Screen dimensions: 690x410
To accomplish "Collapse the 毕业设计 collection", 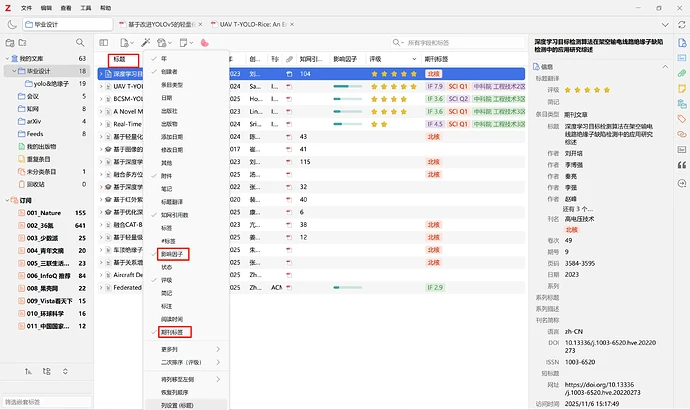I will (14, 71).
